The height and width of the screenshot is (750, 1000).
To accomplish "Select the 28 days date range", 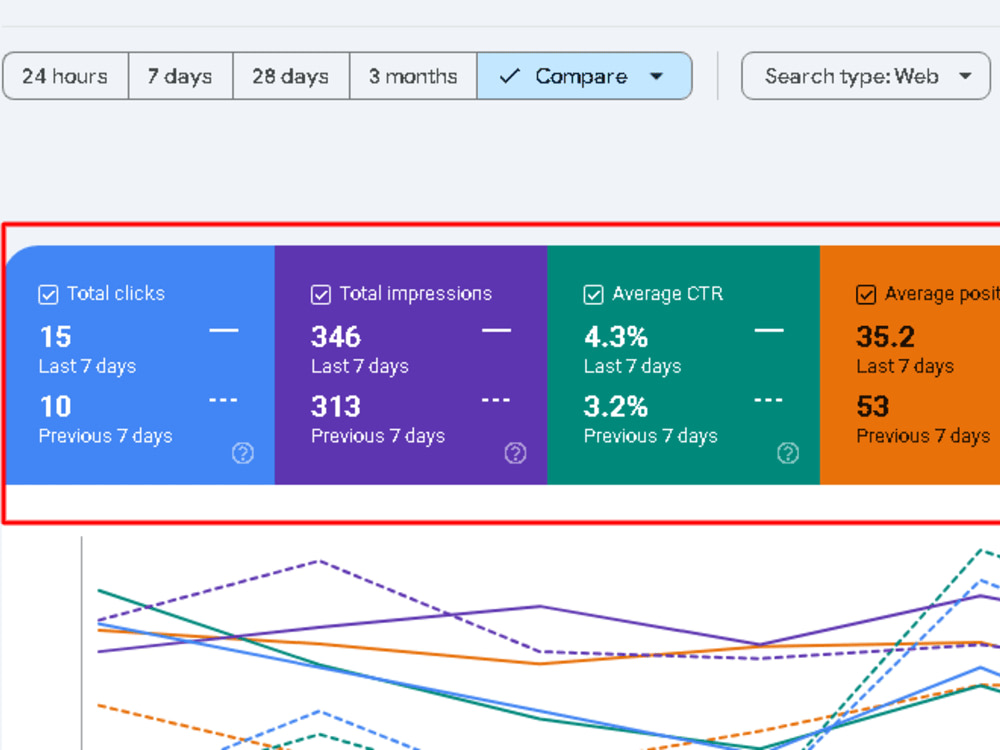I will tap(291, 76).
